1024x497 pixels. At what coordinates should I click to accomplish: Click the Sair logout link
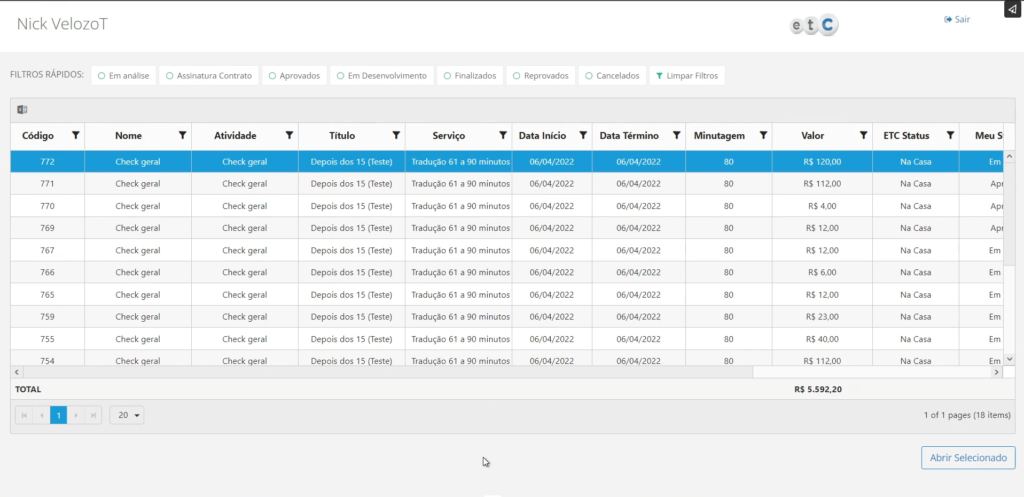coord(957,19)
